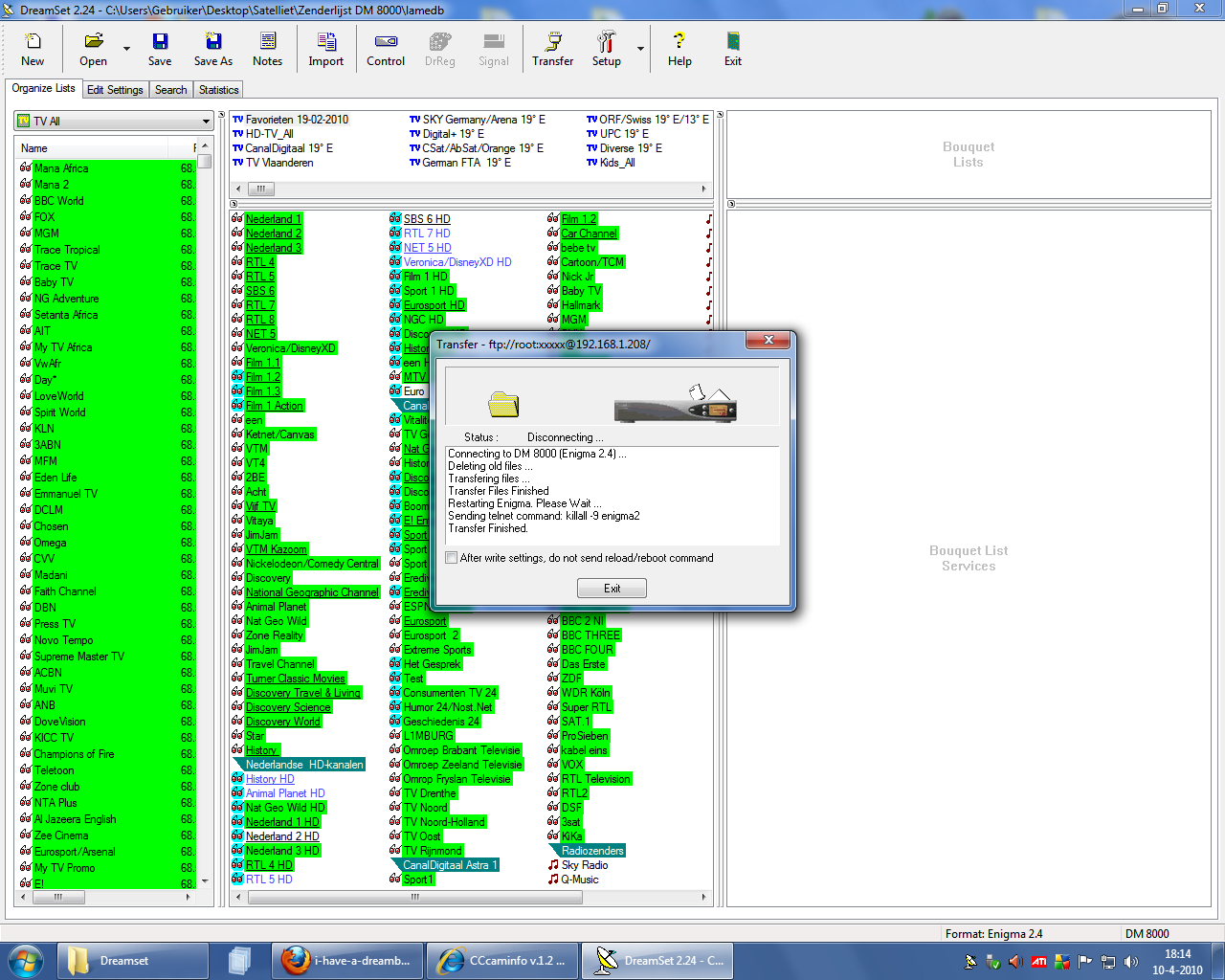Image resolution: width=1225 pixels, height=980 pixels.
Task: Switch to the Firefox i-have-a-dreambox taskbar item
Action: 346,961
